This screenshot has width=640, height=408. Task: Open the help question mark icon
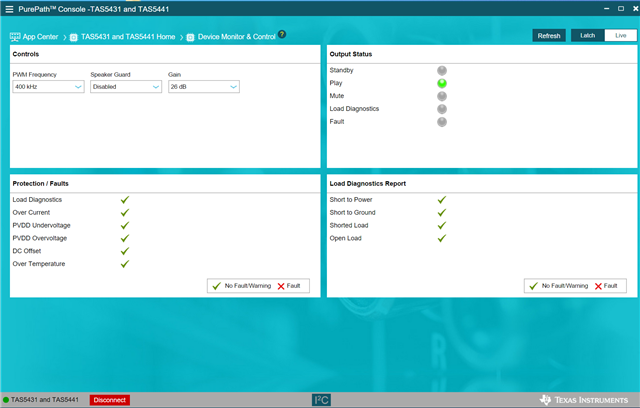pos(282,34)
